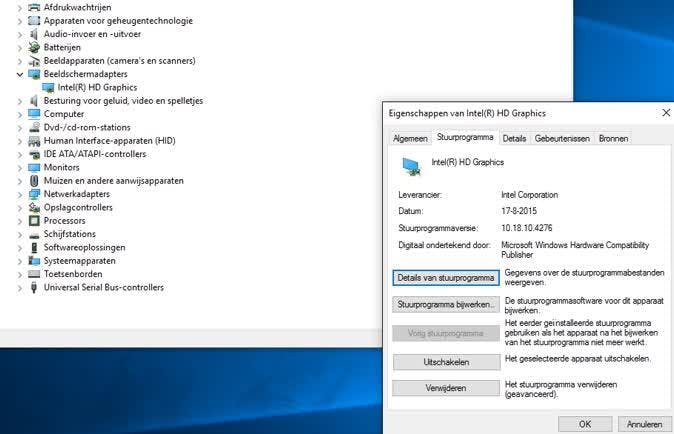Expand the Batterijen node arrow
This screenshot has width=674, height=434.
coord(20,48)
